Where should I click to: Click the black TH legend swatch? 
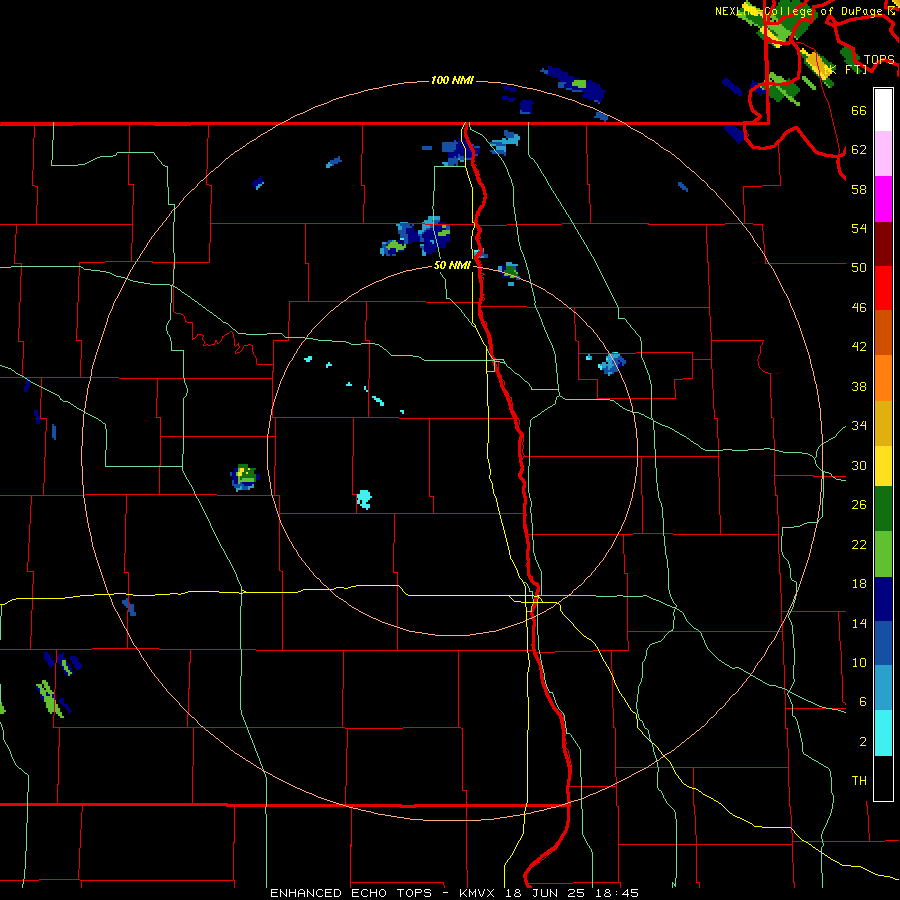click(883, 778)
